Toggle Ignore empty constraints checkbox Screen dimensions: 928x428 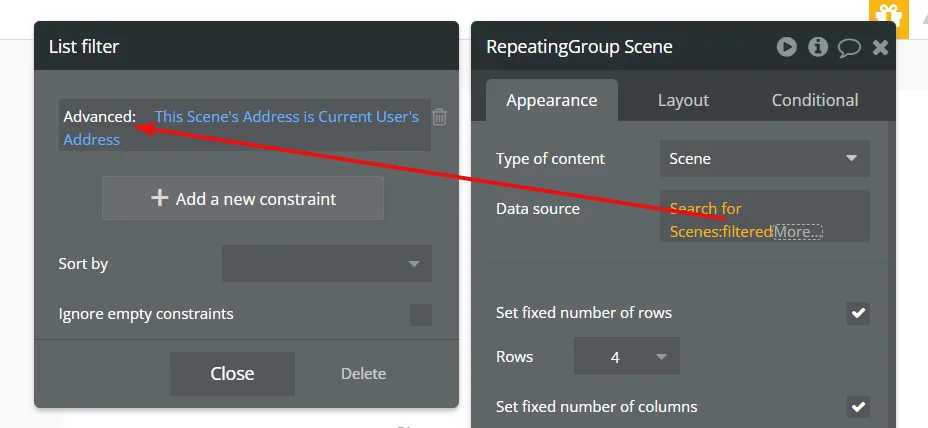(421, 314)
